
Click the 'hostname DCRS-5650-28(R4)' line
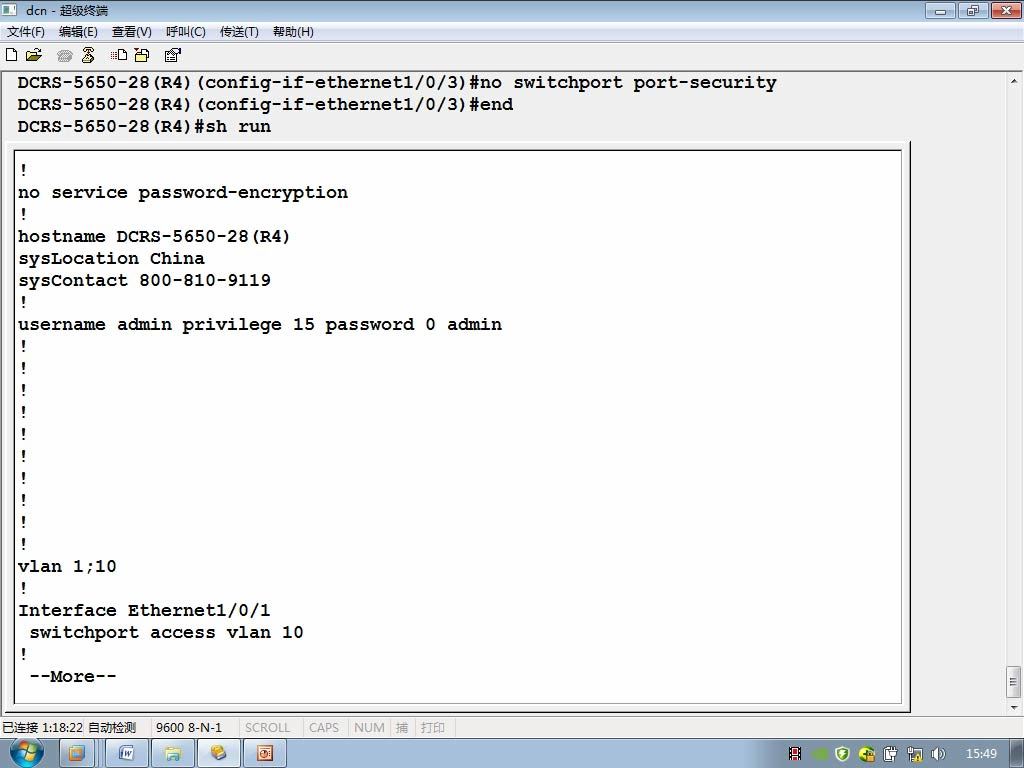pos(154,236)
